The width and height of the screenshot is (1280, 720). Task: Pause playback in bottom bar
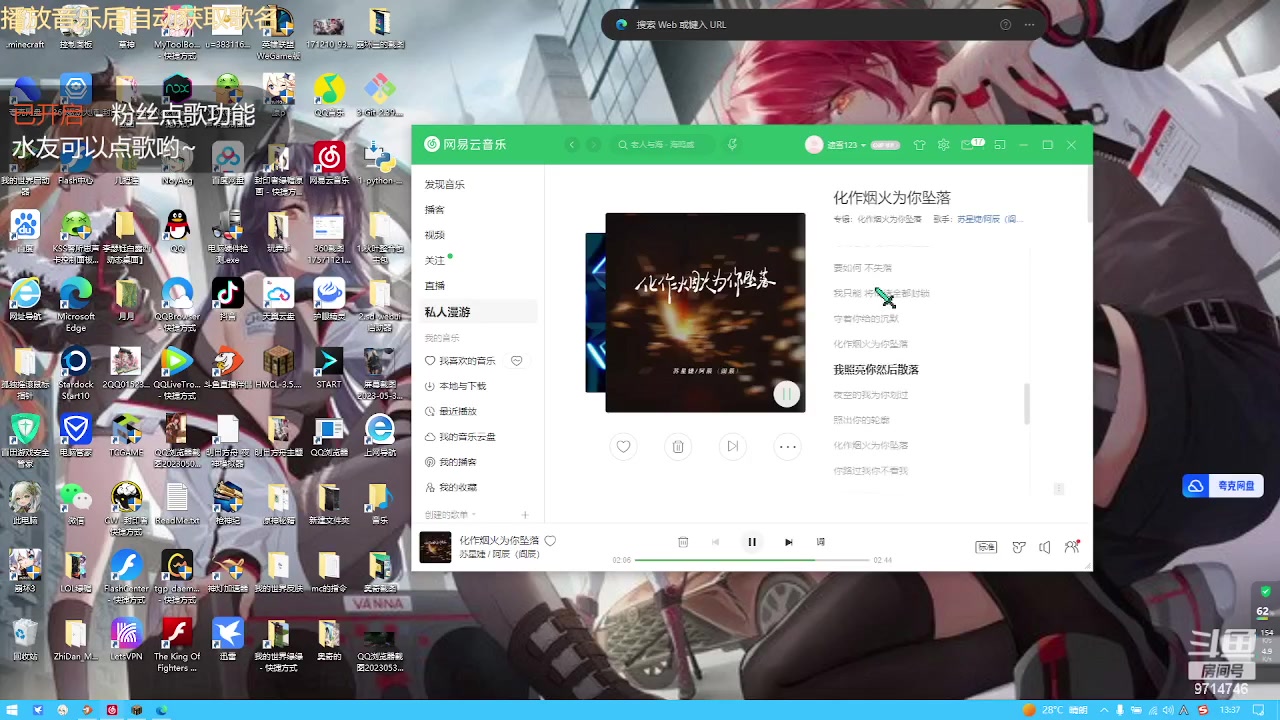[752, 542]
